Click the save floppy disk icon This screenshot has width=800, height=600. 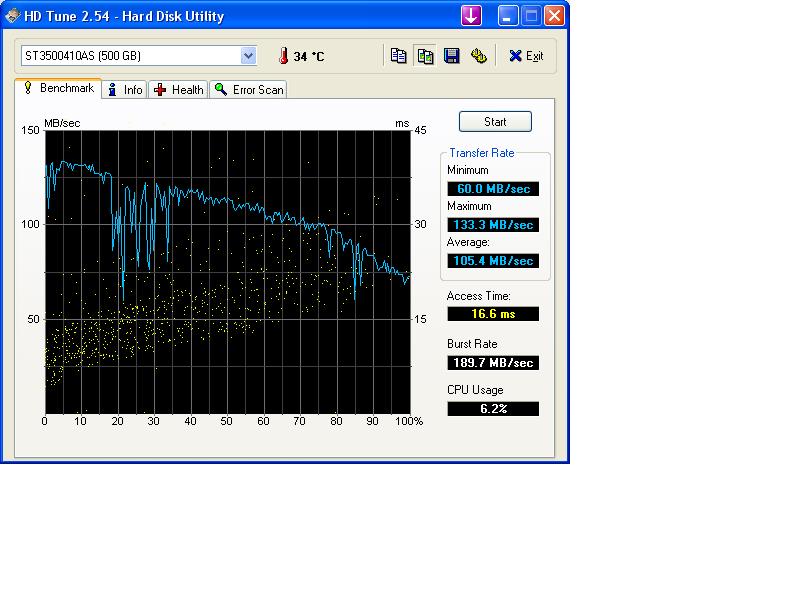(452, 56)
